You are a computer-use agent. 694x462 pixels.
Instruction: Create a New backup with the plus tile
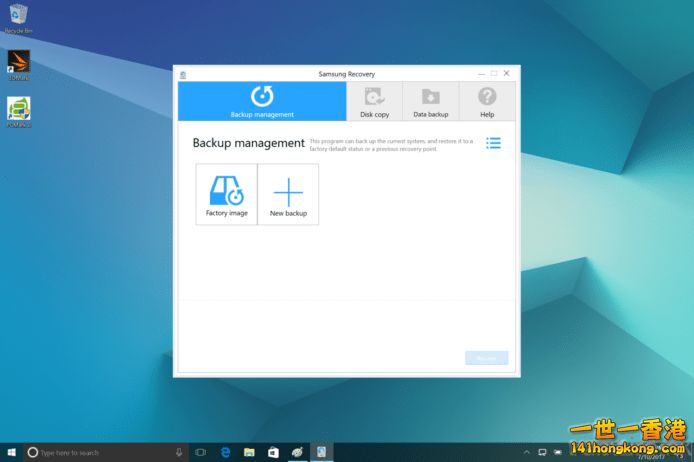click(288, 194)
